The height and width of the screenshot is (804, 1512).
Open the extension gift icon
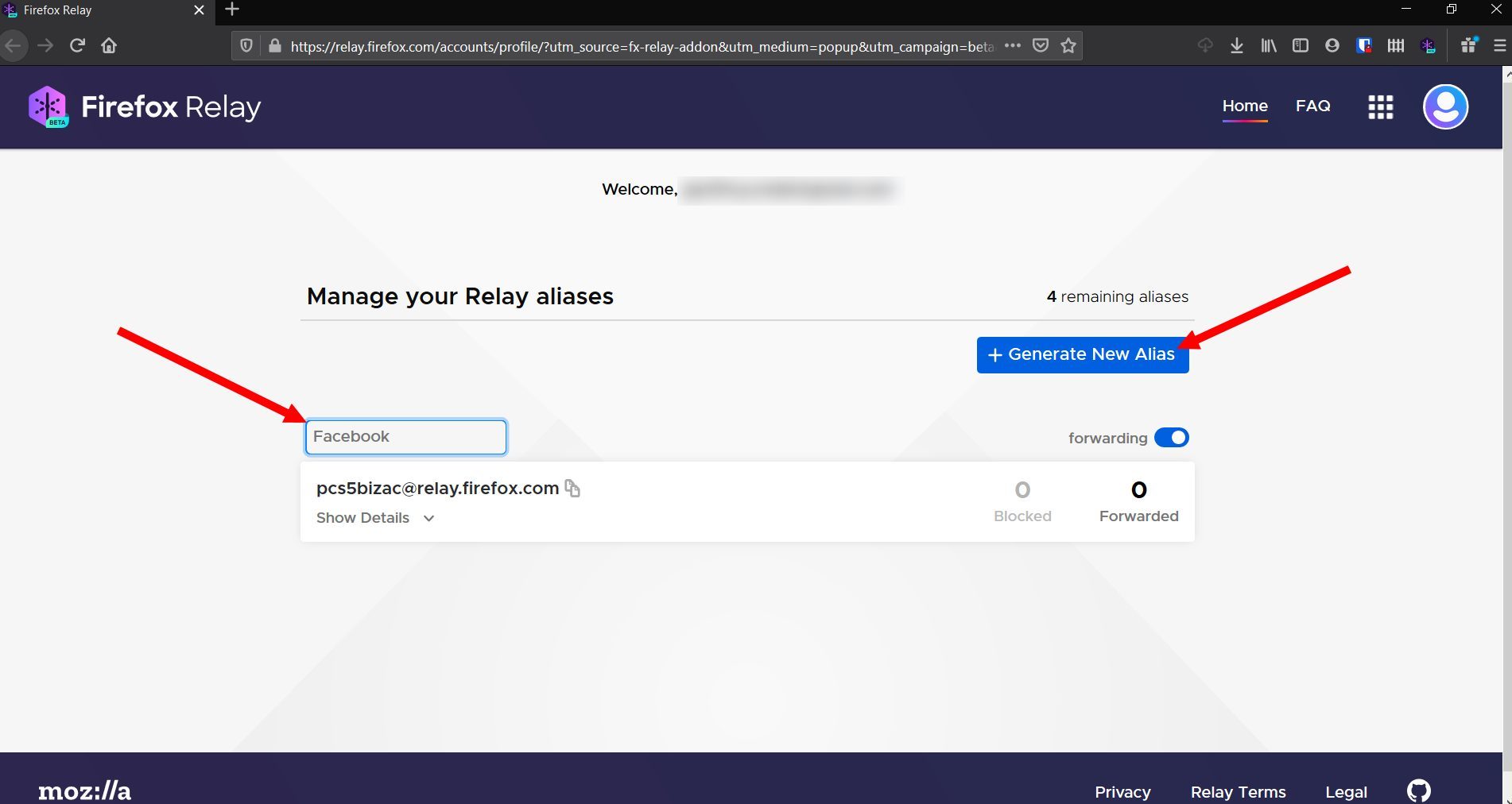point(1469,45)
